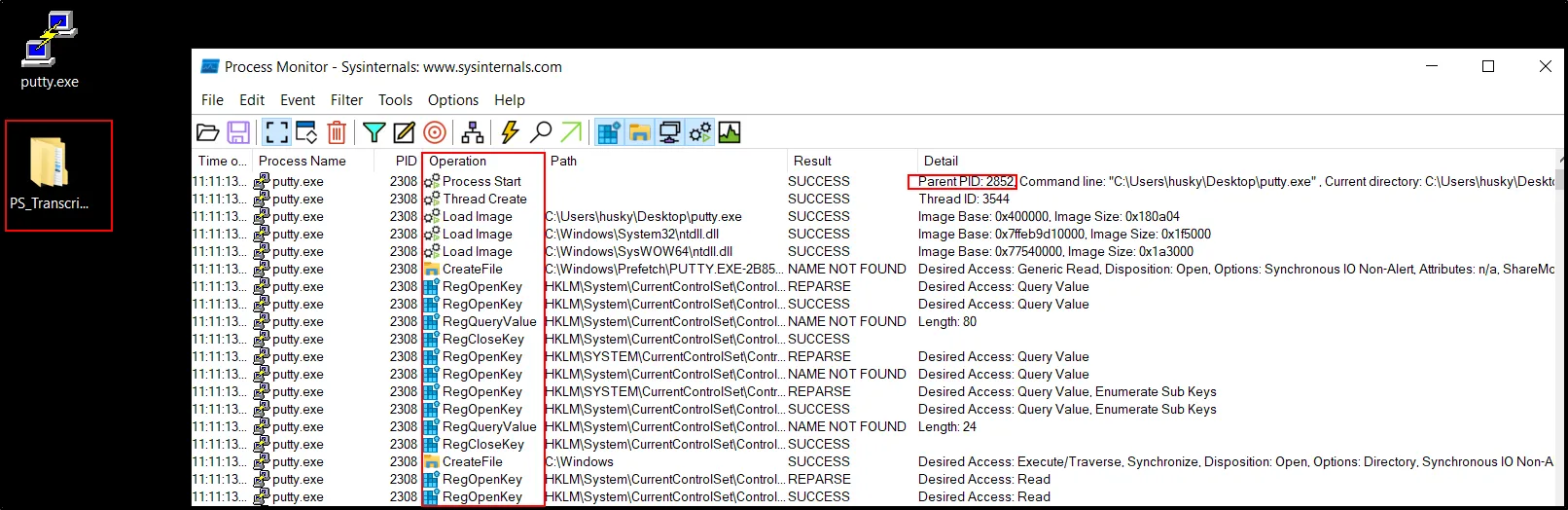Click the lightning bolt Event Properties icon
This screenshot has height=510, width=1568.
pos(510,132)
